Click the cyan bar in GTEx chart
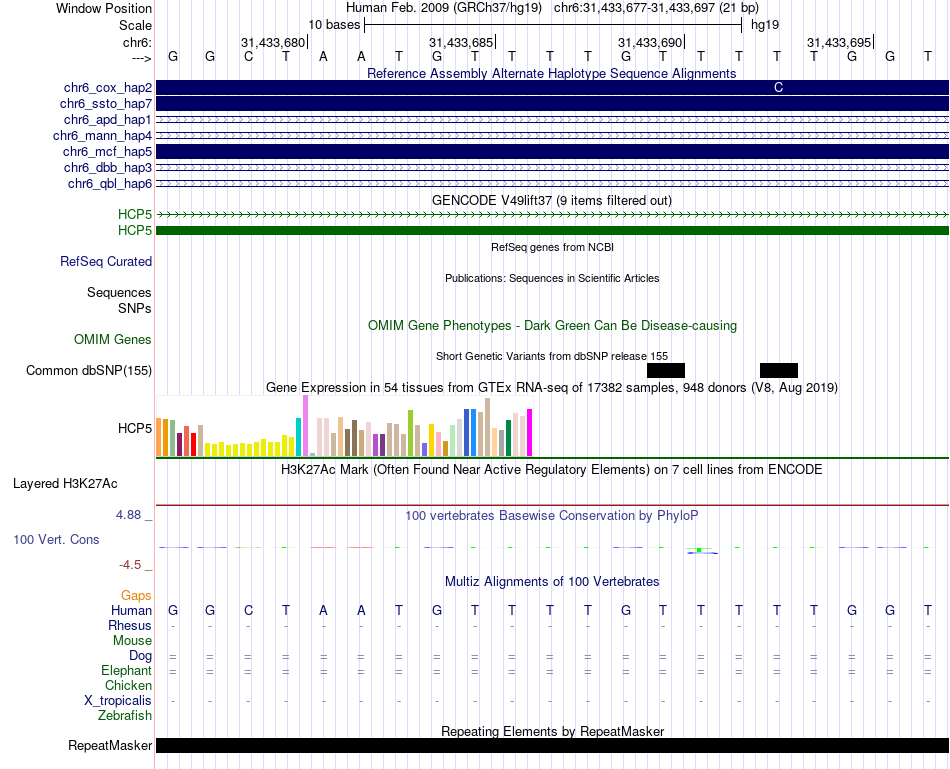Viewport: 950px width, 769px height. tap(298, 437)
